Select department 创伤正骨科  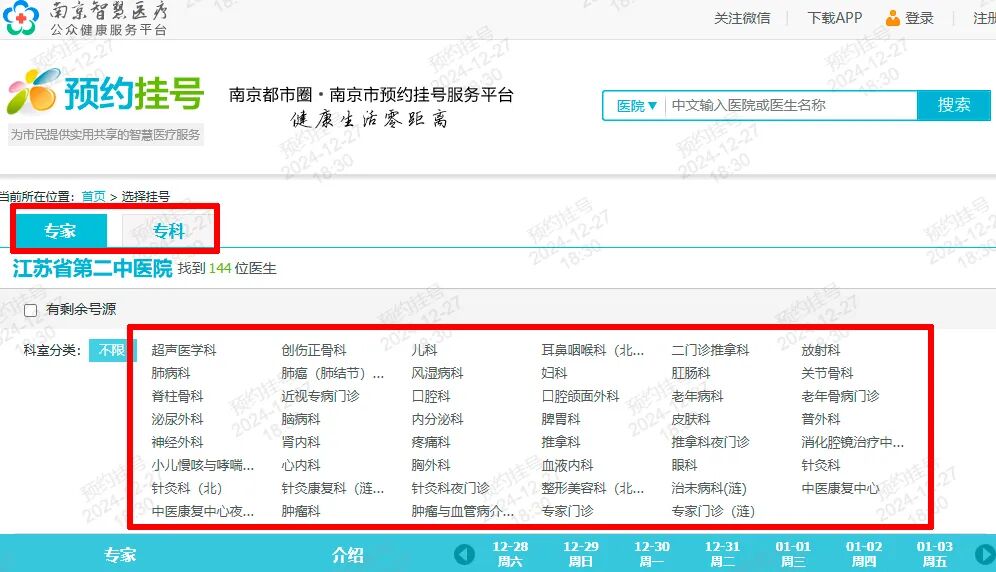[314, 350]
